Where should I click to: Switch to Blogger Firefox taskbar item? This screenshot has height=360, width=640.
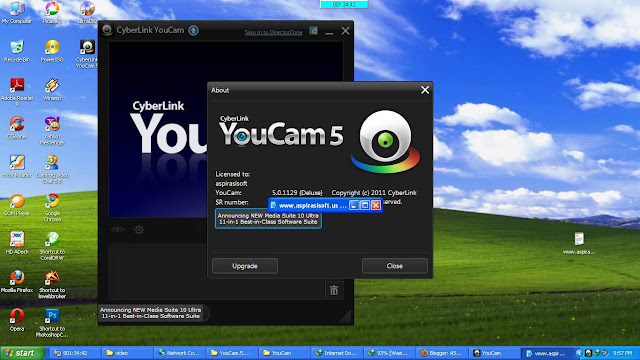click(x=442, y=353)
